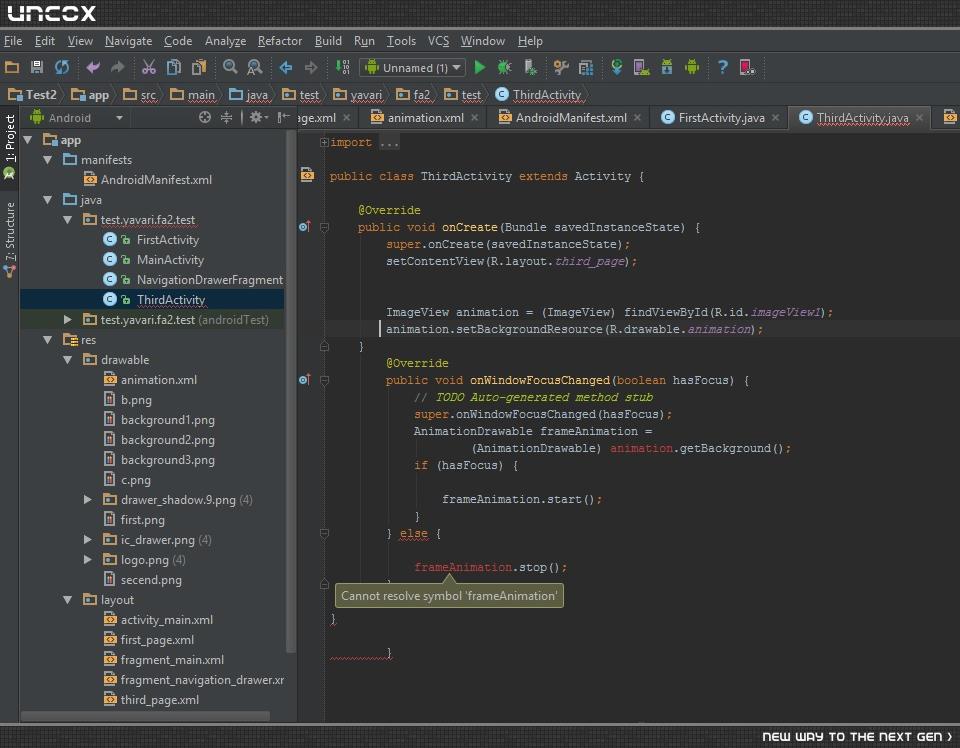Viewport: 960px width, 748px height.
Task: Start debugging with the green bug icon
Action: coord(504,67)
